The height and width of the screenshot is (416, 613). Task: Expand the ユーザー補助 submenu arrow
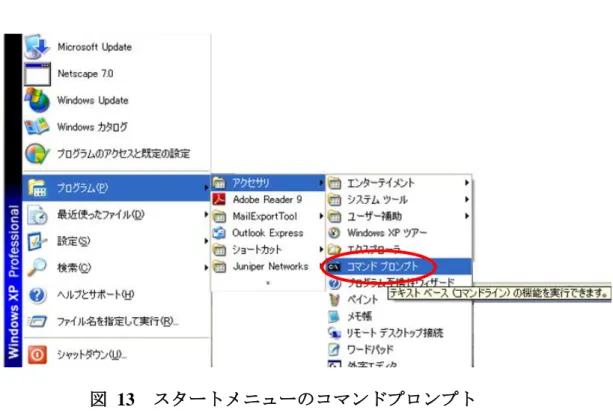[x=466, y=216]
